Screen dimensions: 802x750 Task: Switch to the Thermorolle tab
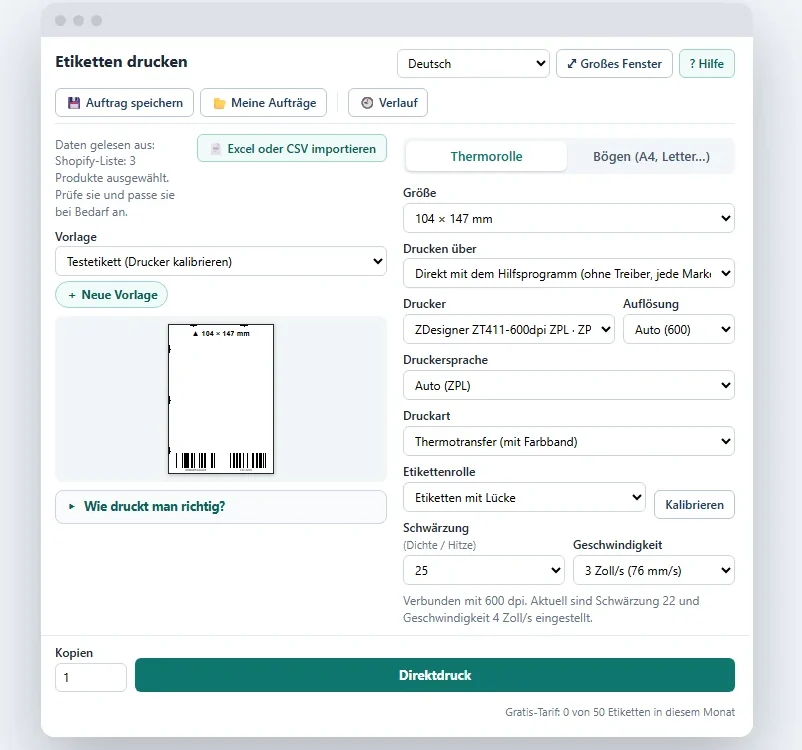[x=486, y=156]
